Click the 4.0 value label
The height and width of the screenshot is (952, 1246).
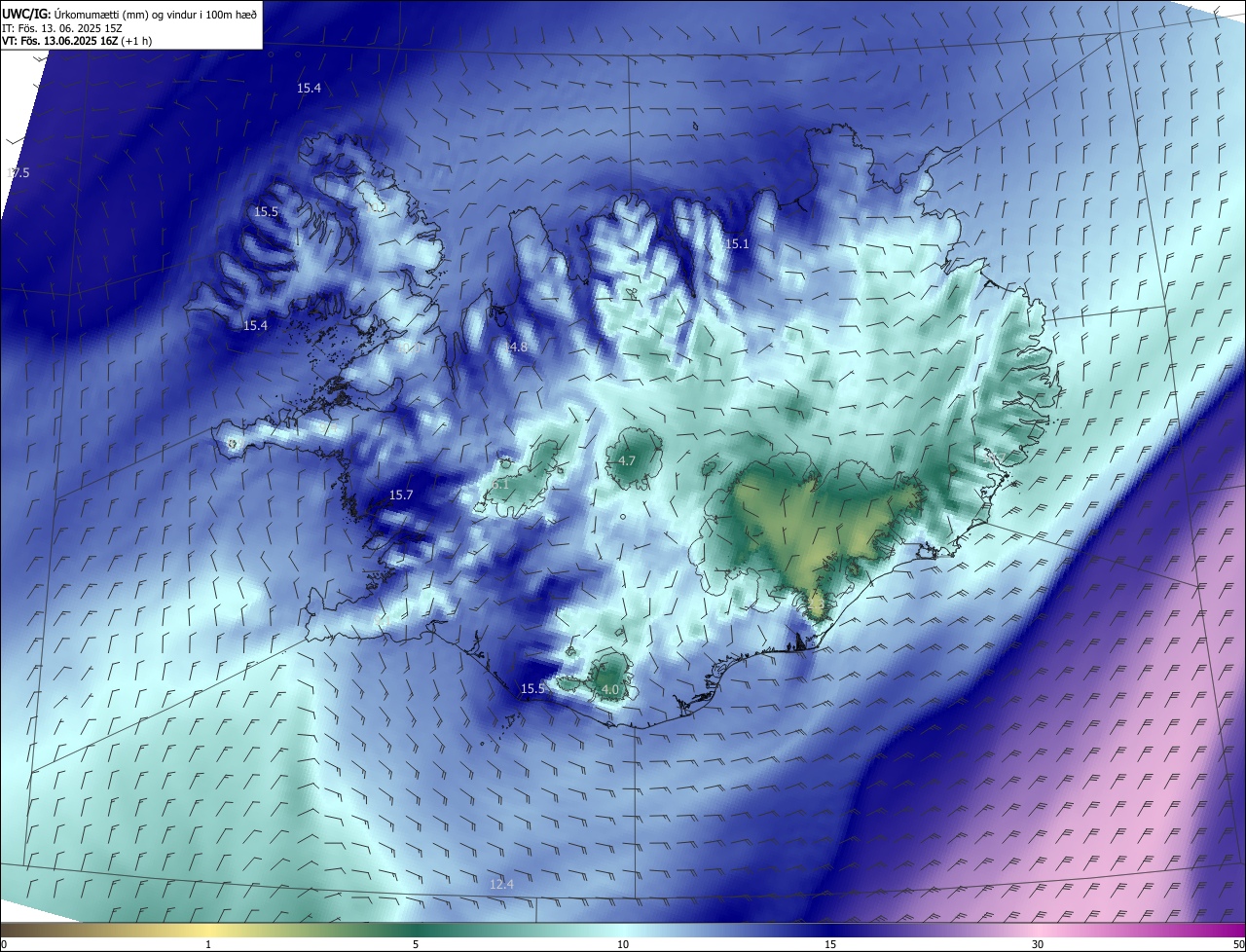[x=610, y=689]
